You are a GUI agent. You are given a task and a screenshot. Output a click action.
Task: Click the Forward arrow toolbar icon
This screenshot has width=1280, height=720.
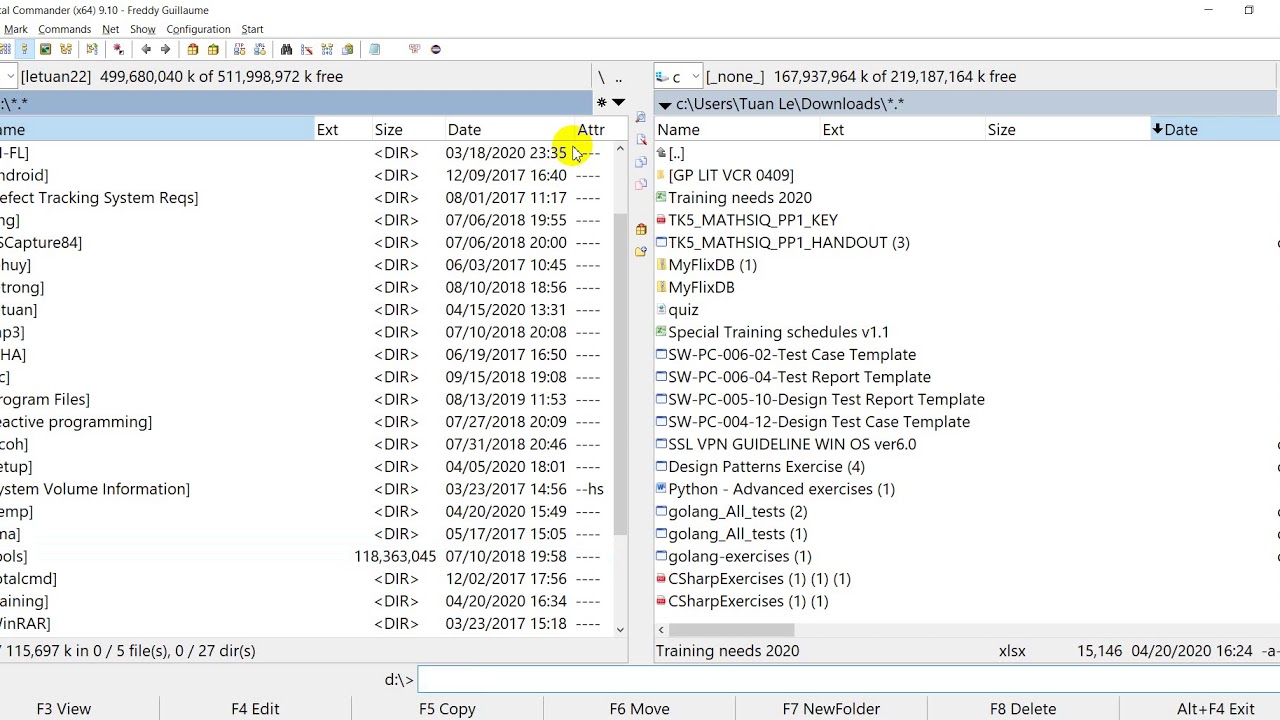click(x=165, y=49)
